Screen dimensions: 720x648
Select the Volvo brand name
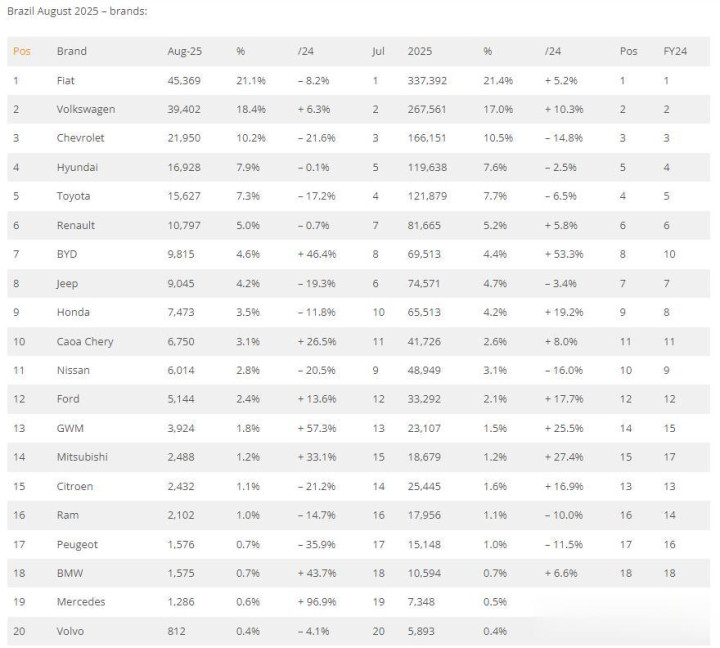point(70,631)
